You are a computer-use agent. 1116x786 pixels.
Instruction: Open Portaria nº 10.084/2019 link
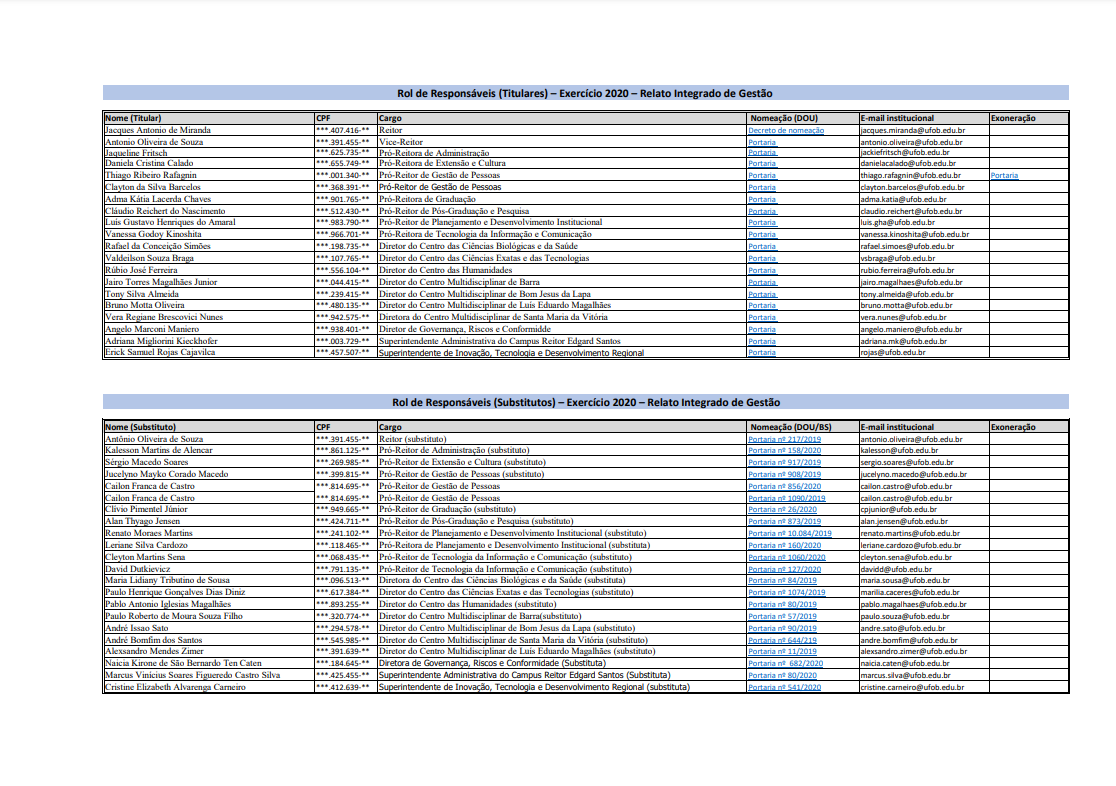click(x=788, y=533)
